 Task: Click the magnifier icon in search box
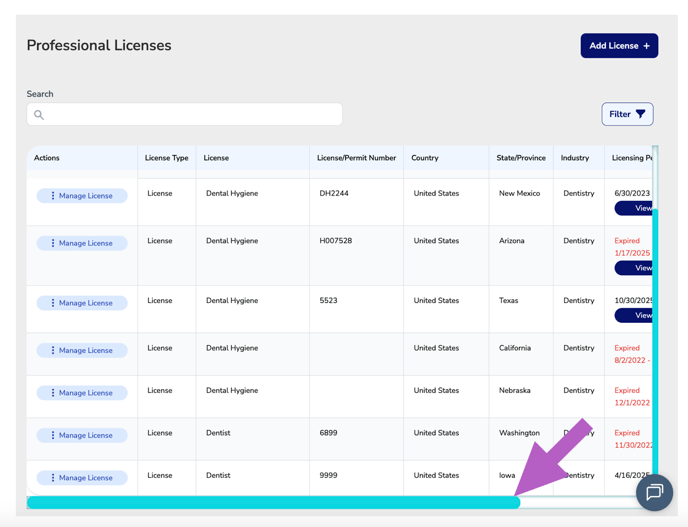point(39,115)
